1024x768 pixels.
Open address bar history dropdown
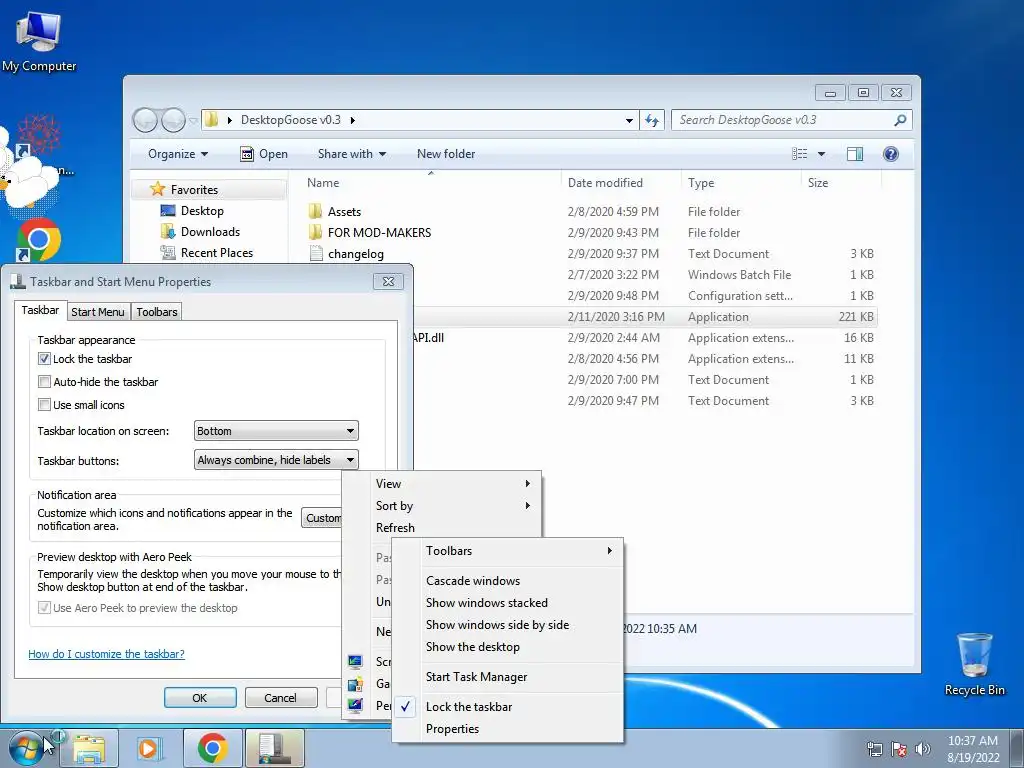(629, 120)
